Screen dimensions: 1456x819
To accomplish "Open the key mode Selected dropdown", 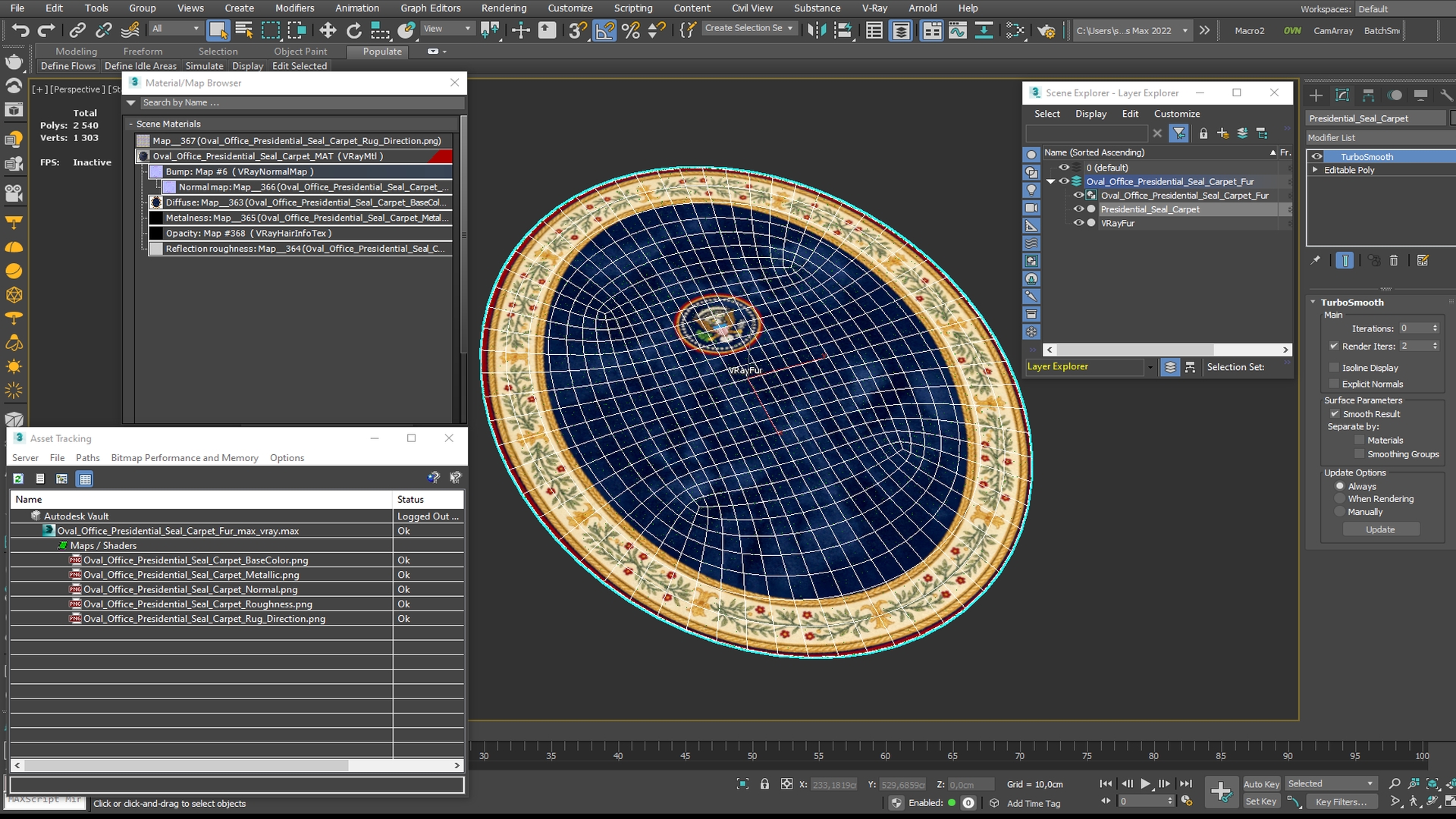I will pos(1330,783).
